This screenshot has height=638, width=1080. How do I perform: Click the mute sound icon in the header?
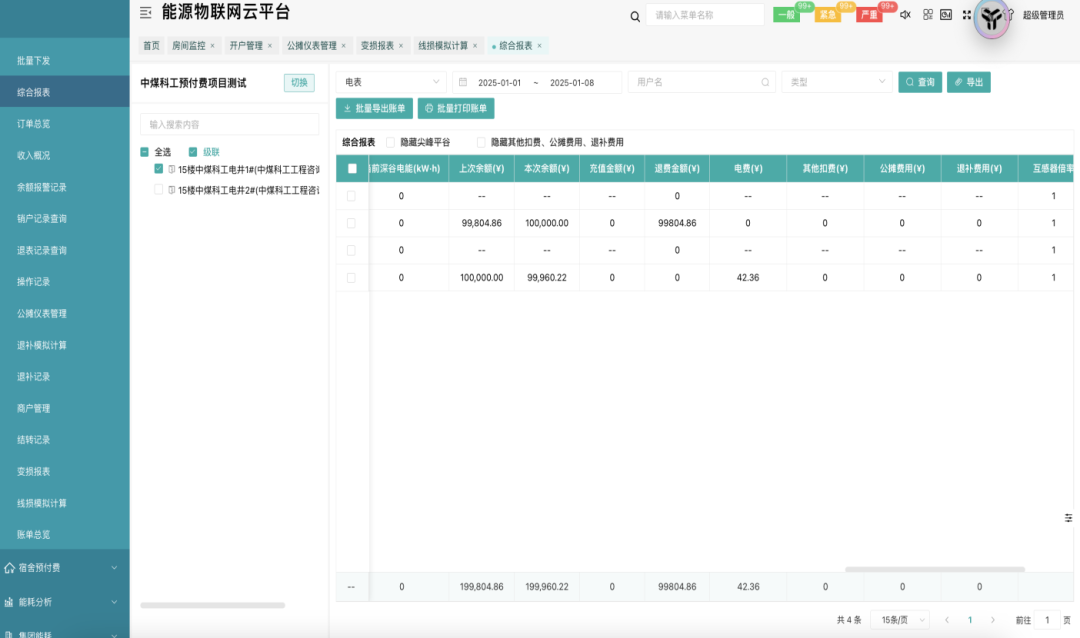903,14
